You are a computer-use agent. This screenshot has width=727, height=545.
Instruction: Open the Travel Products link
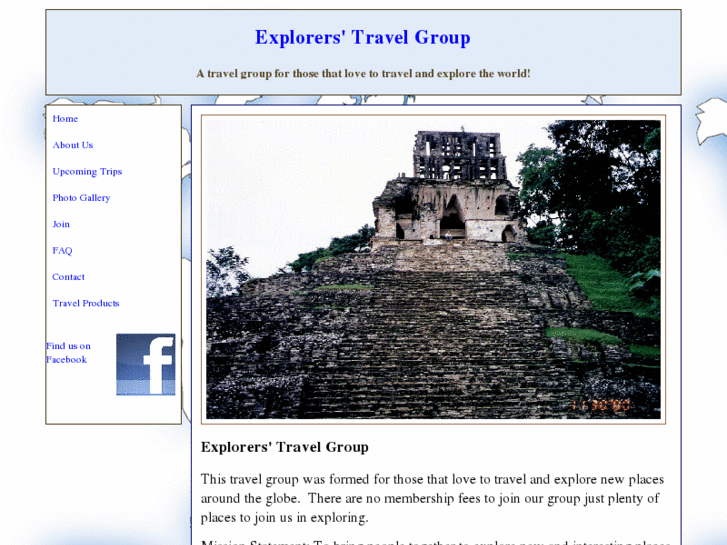coord(86,303)
